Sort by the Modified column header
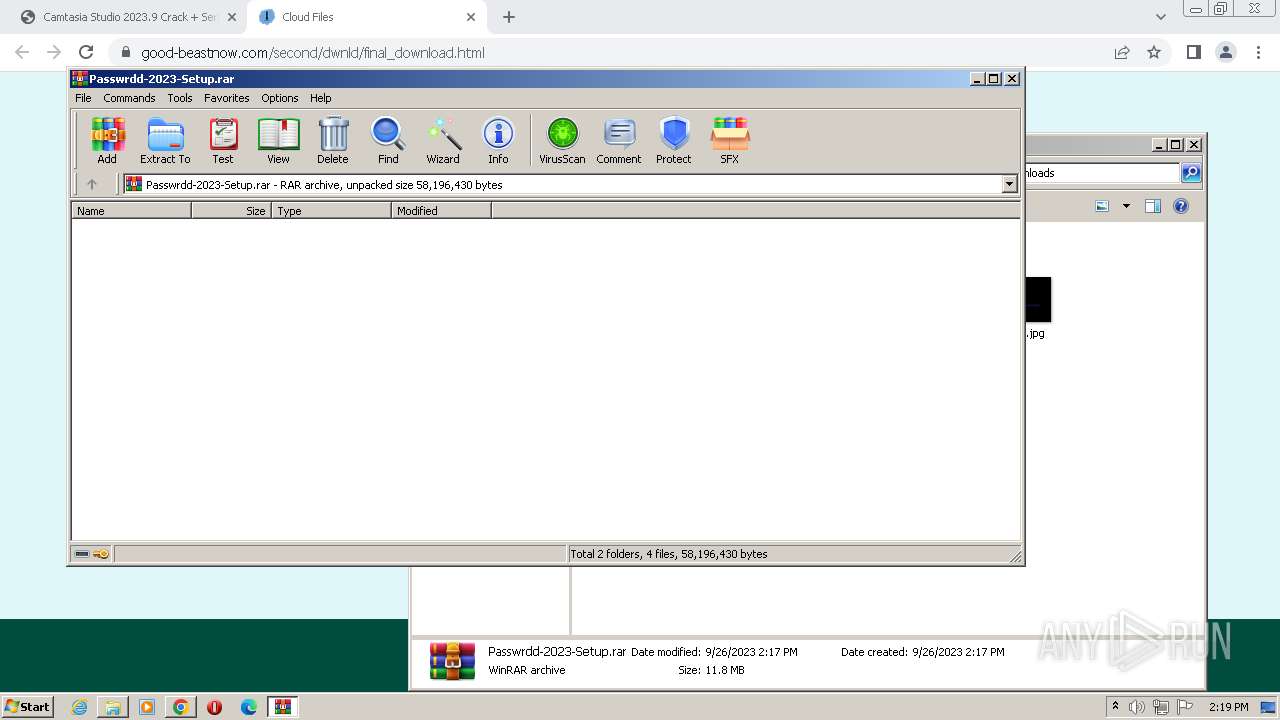The height and width of the screenshot is (720, 1280). tap(441, 211)
